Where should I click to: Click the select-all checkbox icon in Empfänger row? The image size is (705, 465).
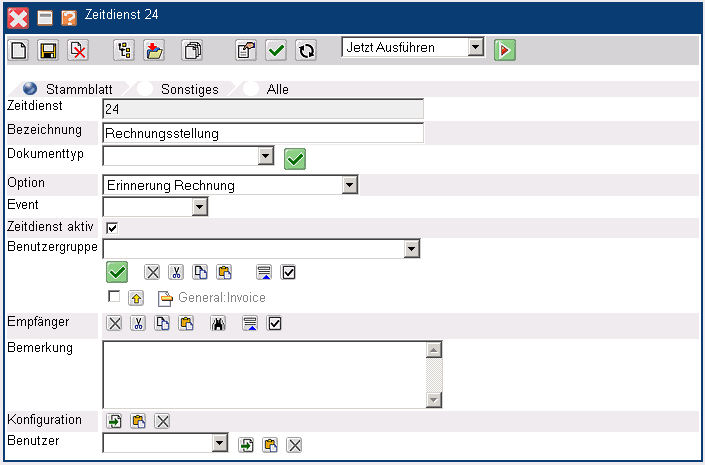(x=275, y=323)
